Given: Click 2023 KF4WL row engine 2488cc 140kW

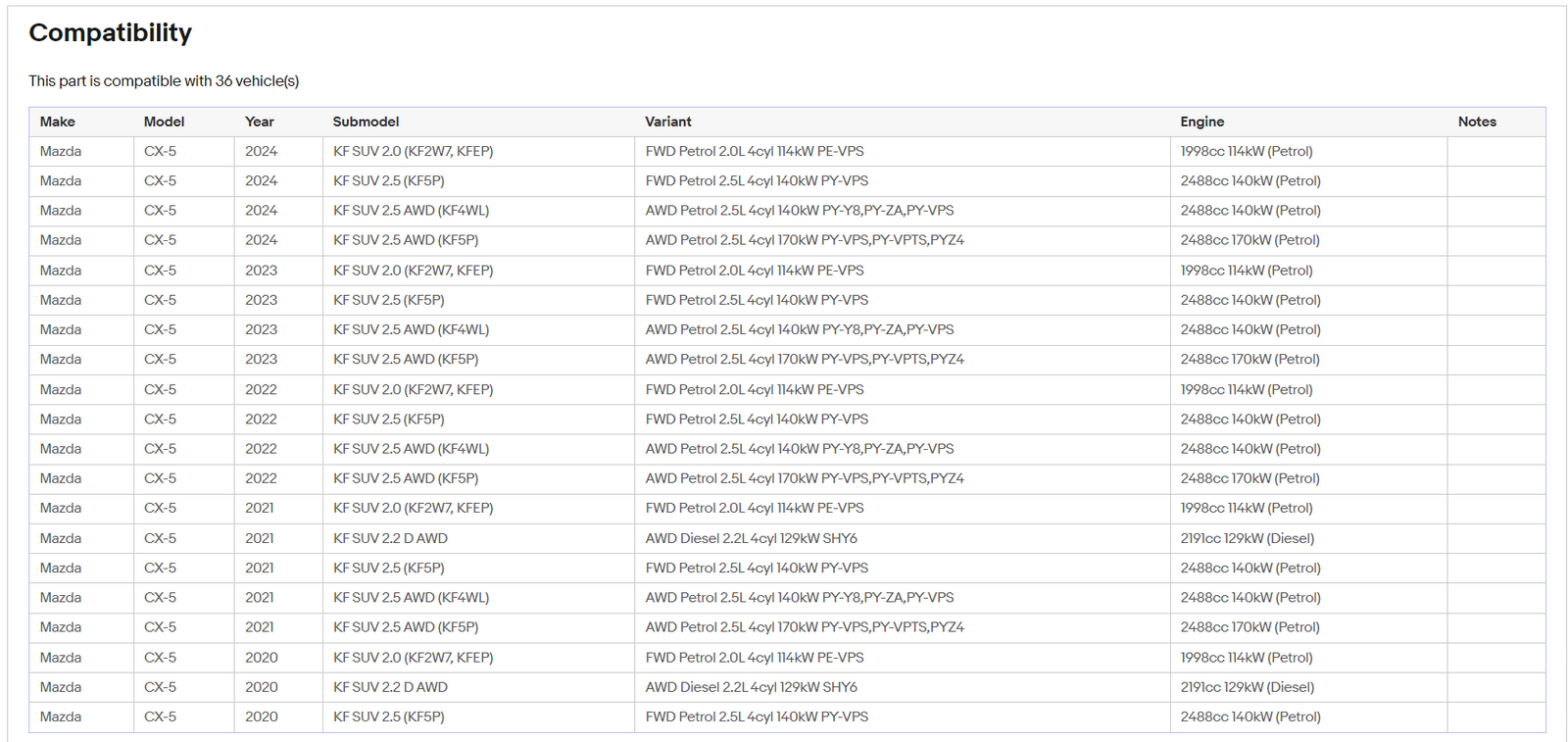Looking at the screenshot, I should click(1250, 329).
